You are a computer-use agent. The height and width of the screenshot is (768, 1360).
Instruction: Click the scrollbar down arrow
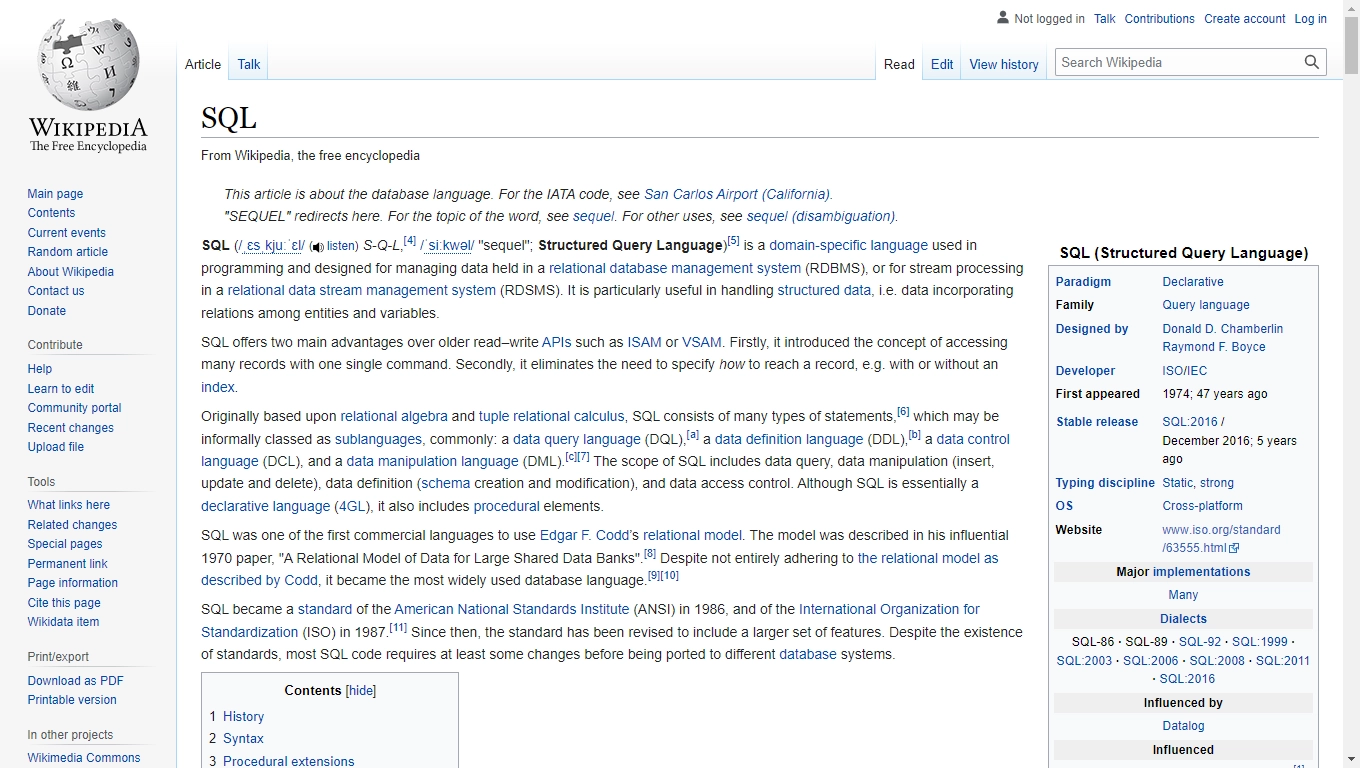1351,759
